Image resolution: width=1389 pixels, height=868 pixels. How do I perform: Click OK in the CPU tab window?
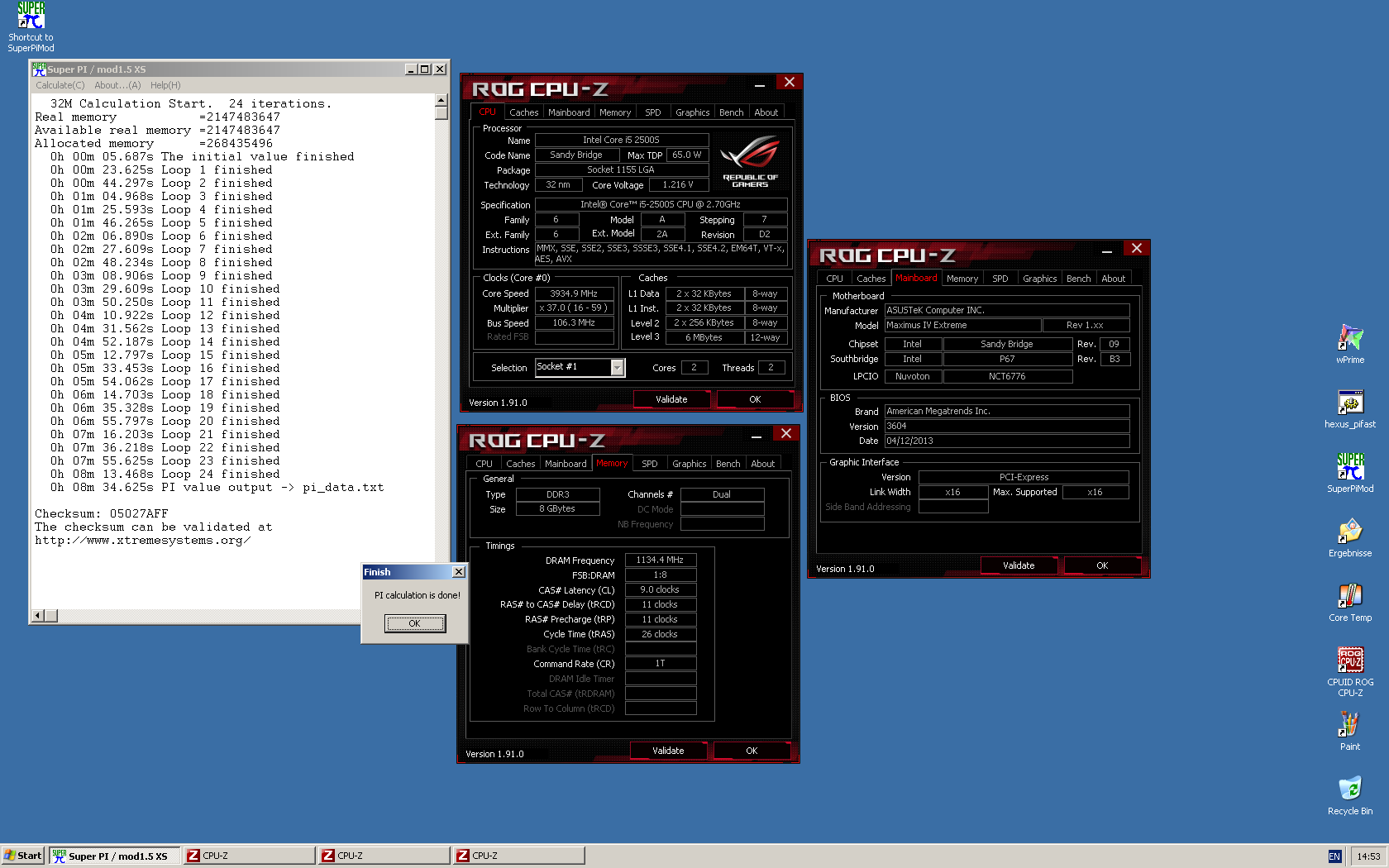pos(755,399)
